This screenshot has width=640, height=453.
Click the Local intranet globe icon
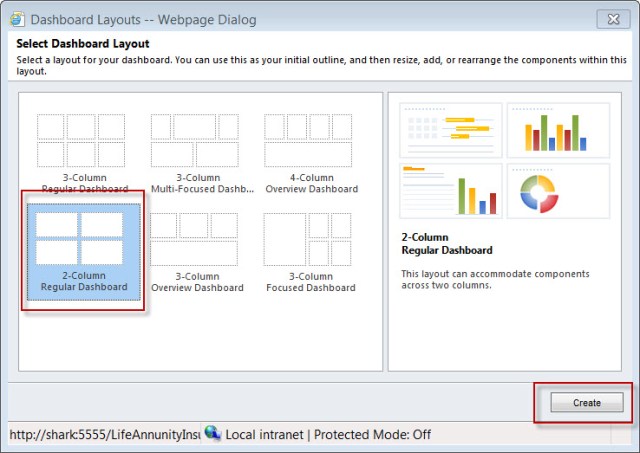(x=212, y=433)
